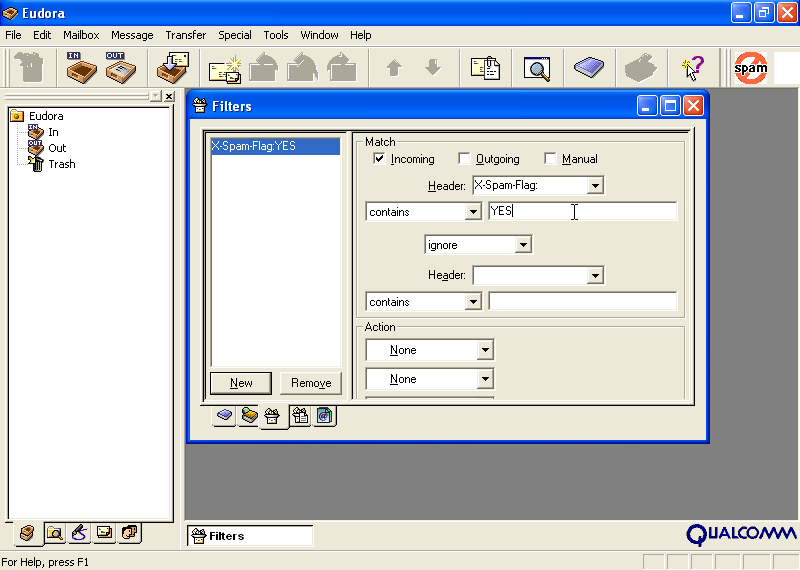The image size is (800, 570).
Task: Switch to Address Book tab under Filters
Action: coord(224,415)
